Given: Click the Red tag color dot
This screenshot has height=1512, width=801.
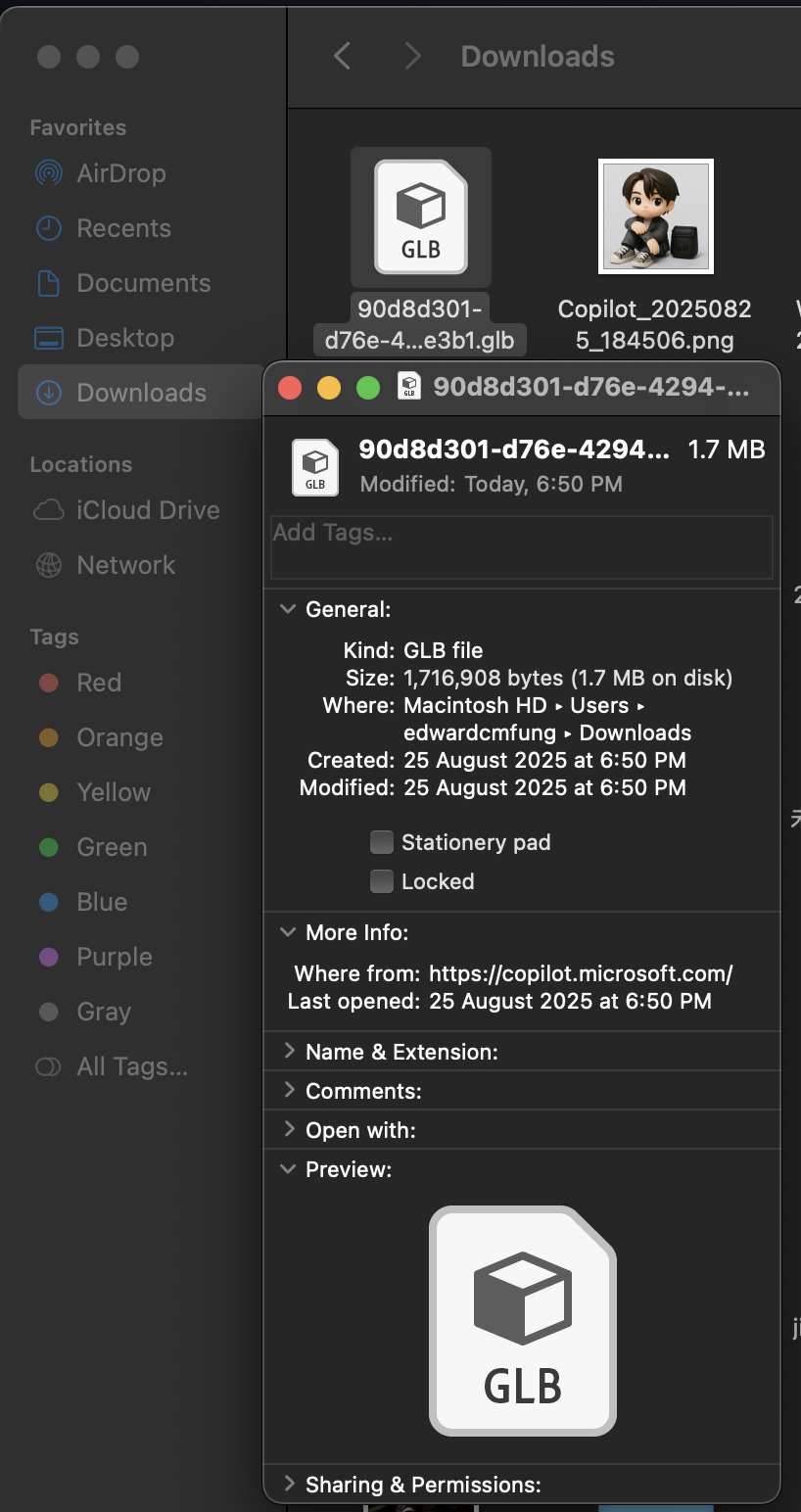Looking at the screenshot, I should [x=48, y=683].
